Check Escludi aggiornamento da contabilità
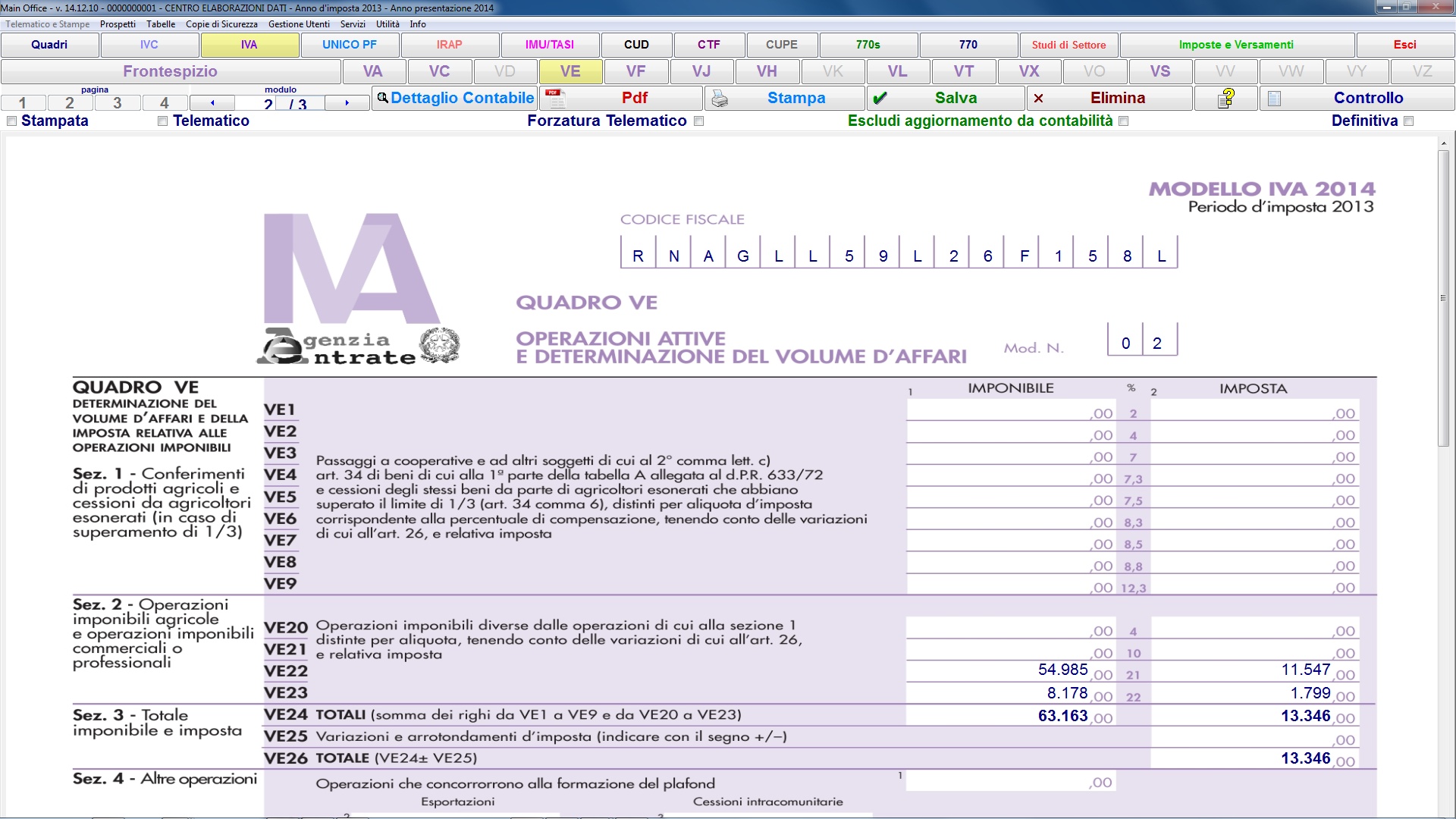 point(1124,121)
